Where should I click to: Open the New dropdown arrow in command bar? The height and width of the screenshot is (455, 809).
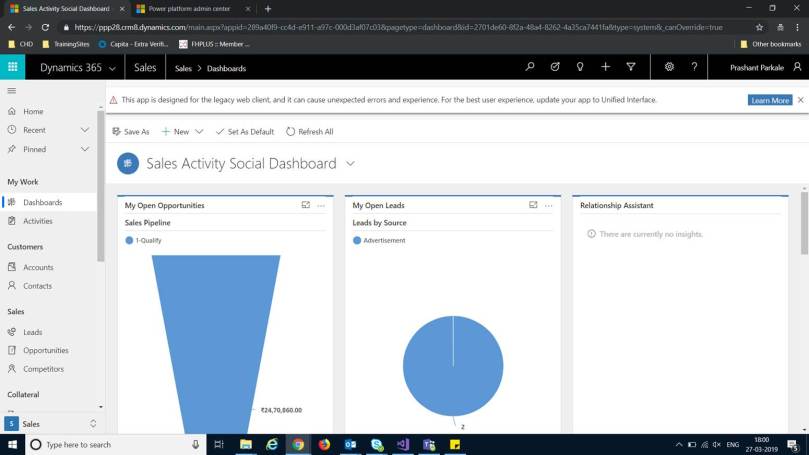(x=199, y=132)
